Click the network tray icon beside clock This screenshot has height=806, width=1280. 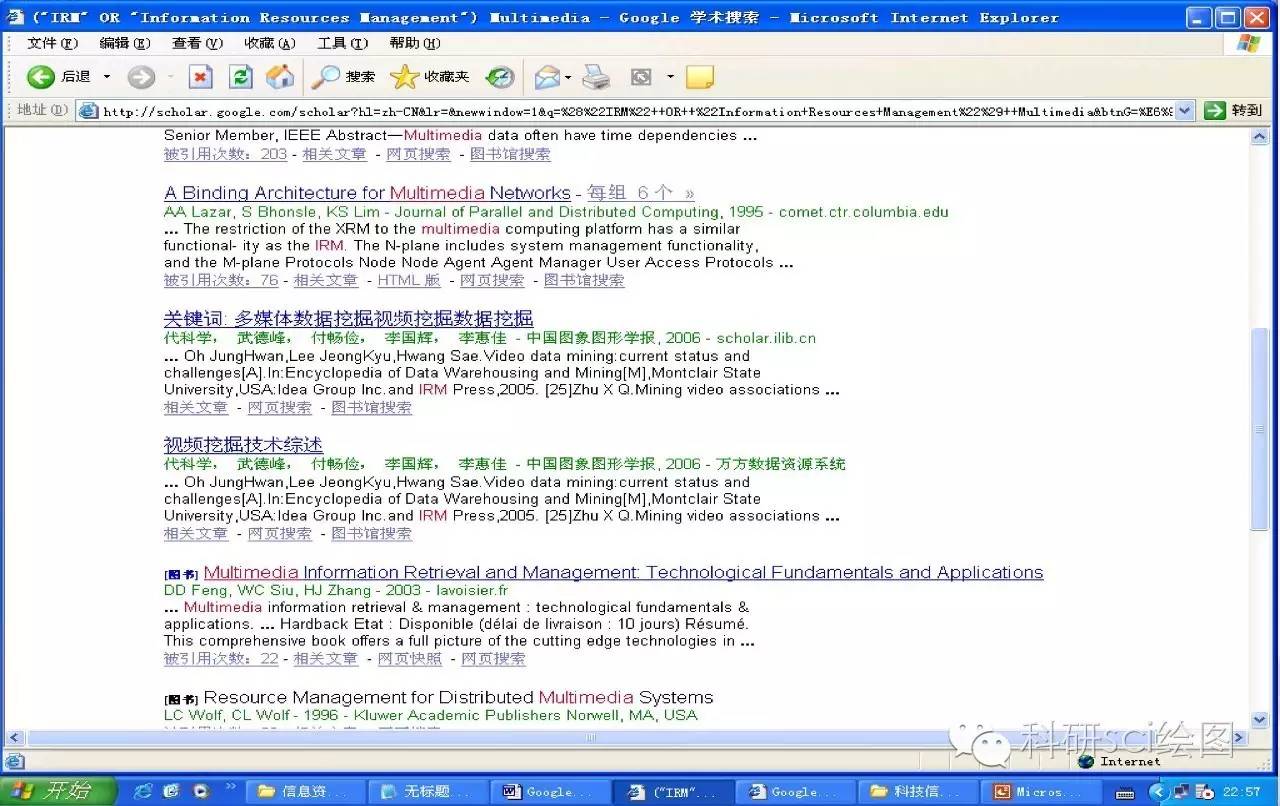1181,792
